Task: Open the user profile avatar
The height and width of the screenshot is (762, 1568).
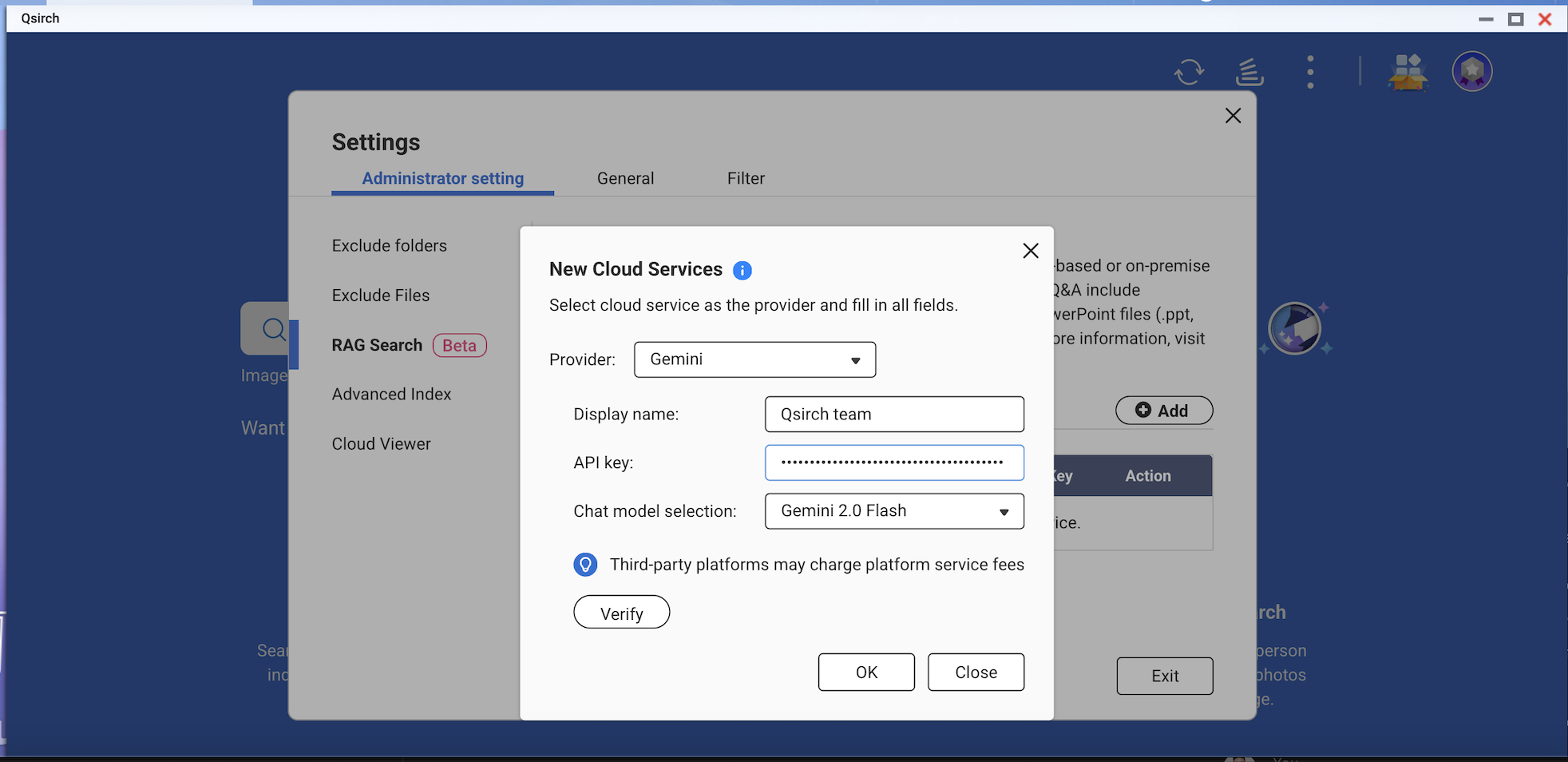Action: pos(1471,72)
